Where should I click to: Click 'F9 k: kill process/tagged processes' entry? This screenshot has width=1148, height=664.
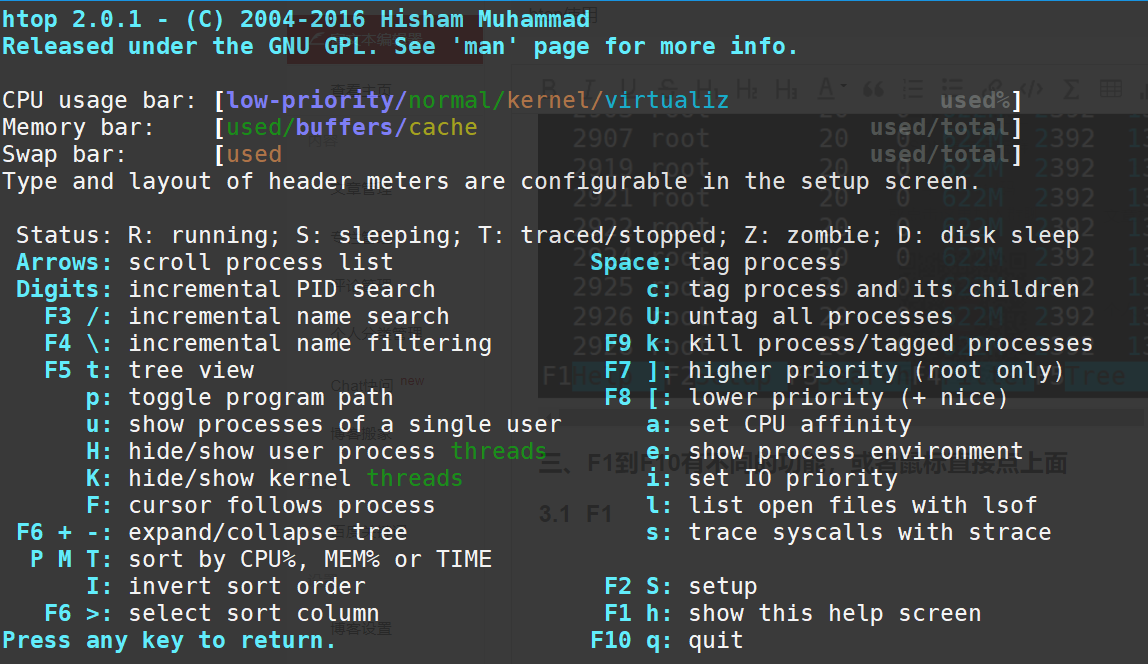[x=849, y=344]
